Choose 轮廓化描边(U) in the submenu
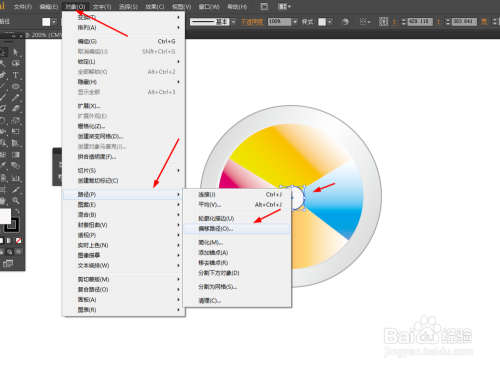The image size is (500, 369). pos(237,218)
